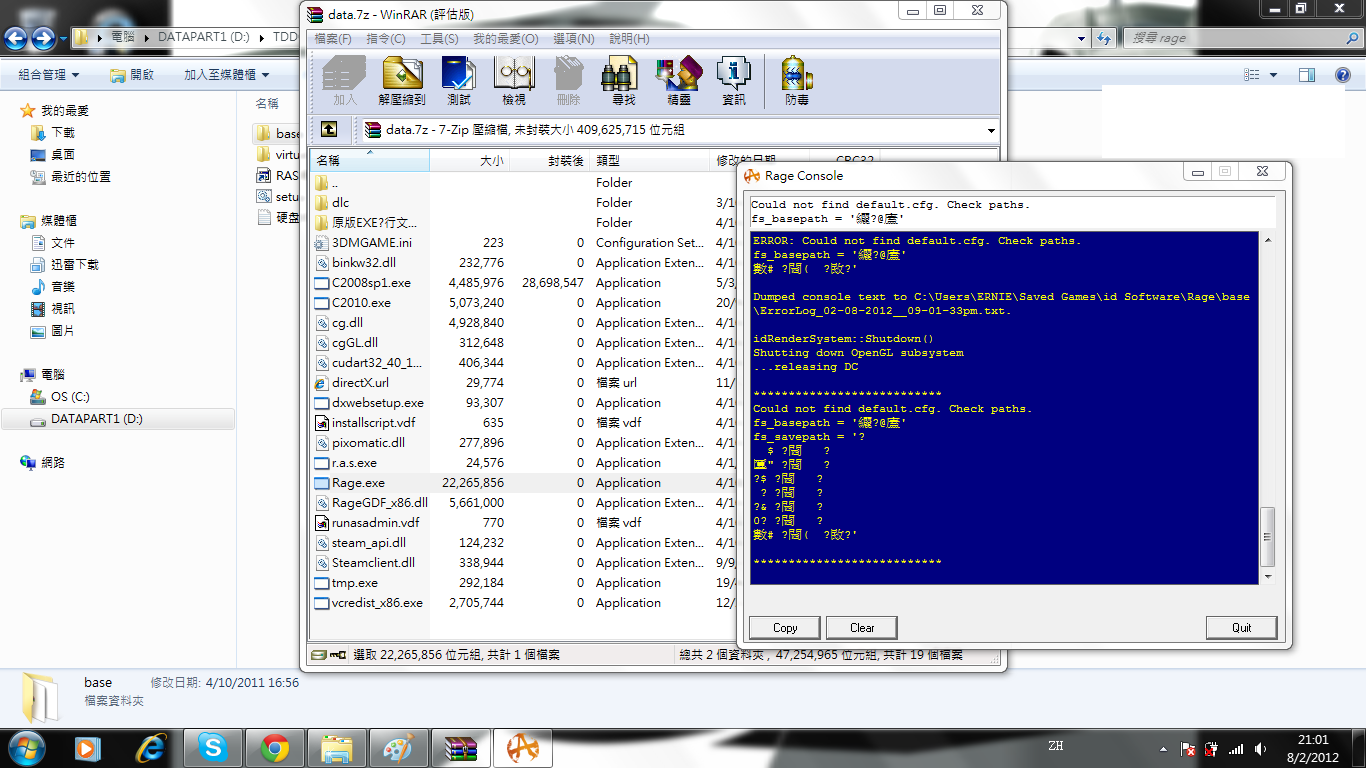Click the refresh button beside the address bar
Image resolution: width=1366 pixels, height=768 pixels.
tap(1104, 38)
